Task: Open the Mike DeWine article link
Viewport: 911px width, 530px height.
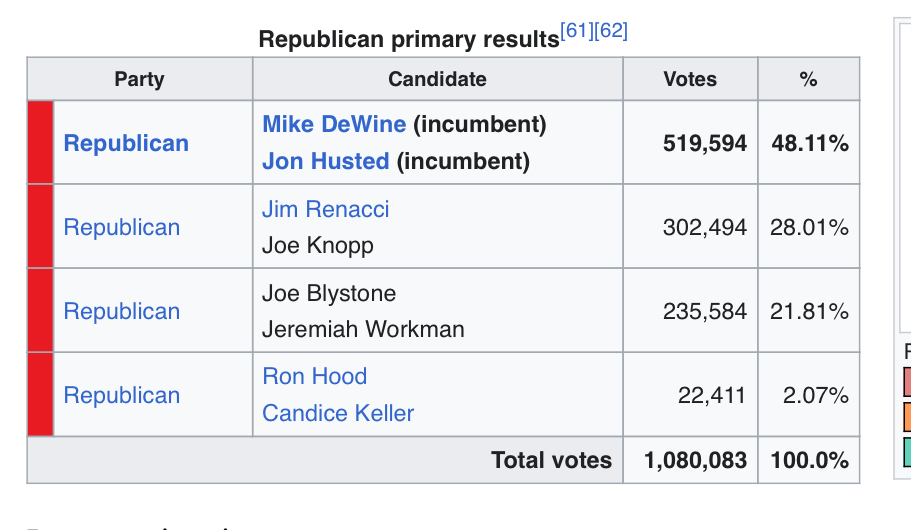Action: click(x=334, y=125)
